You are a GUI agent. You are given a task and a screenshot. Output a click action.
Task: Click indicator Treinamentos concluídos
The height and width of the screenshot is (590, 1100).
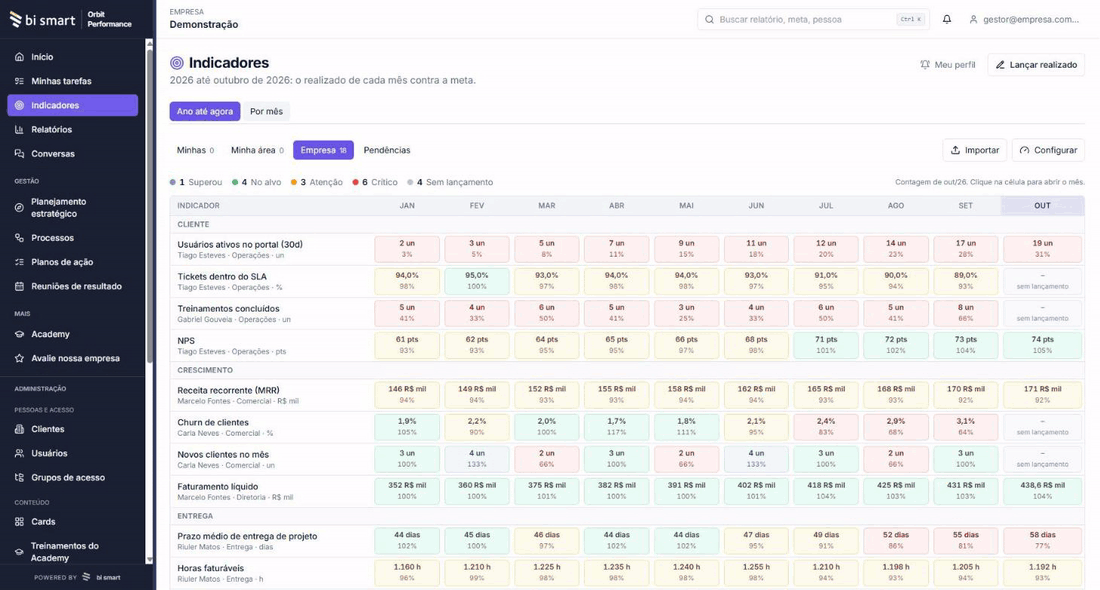(229, 309)
